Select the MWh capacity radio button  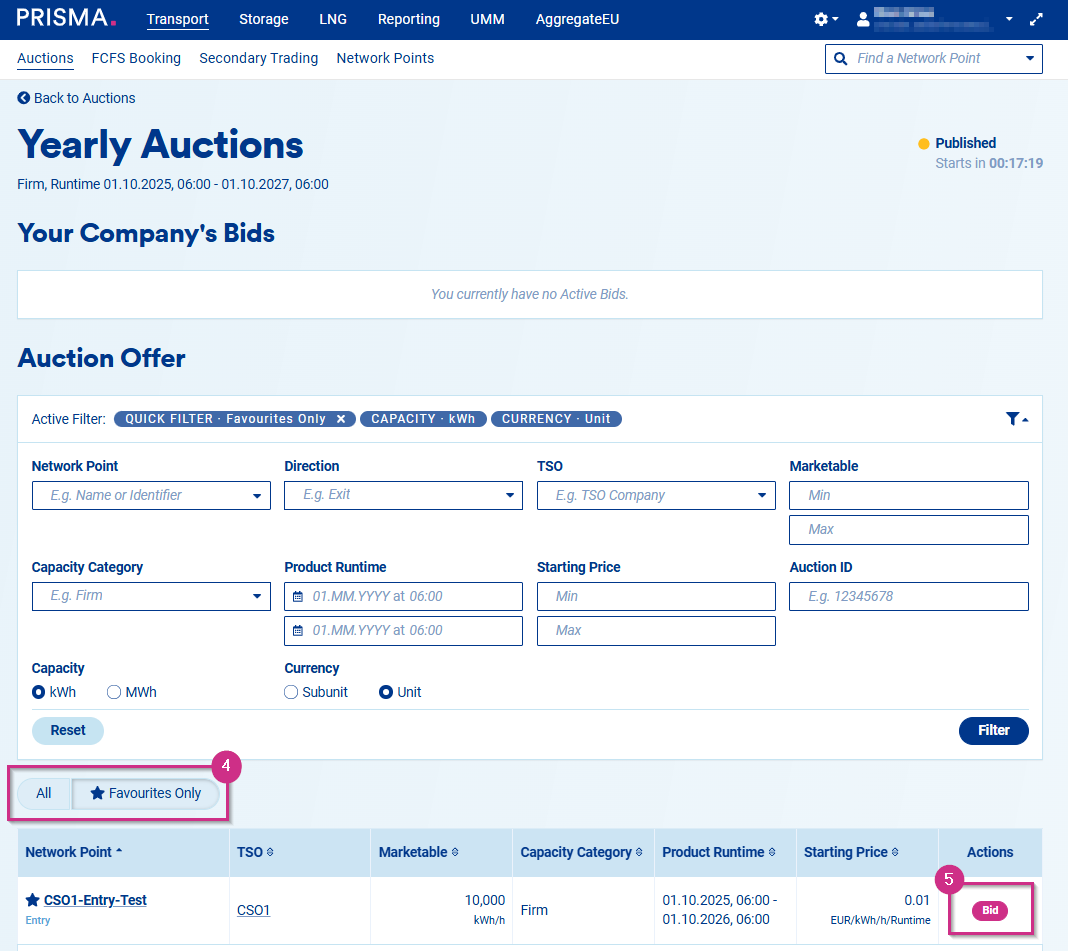point(114,692)
